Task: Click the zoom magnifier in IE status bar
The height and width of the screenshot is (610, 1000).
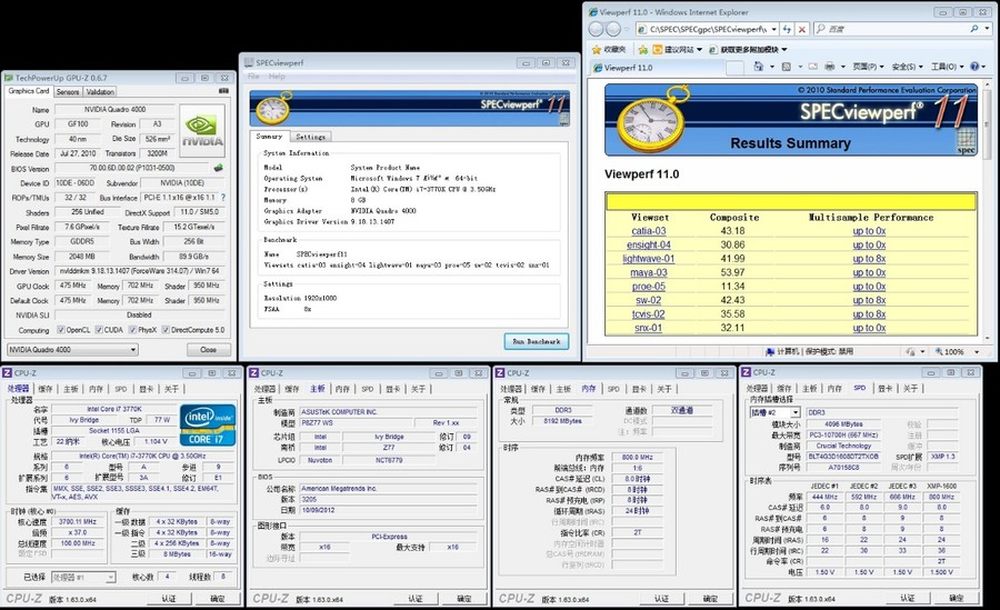Action: pyautogui.click(x=939, y=352)
